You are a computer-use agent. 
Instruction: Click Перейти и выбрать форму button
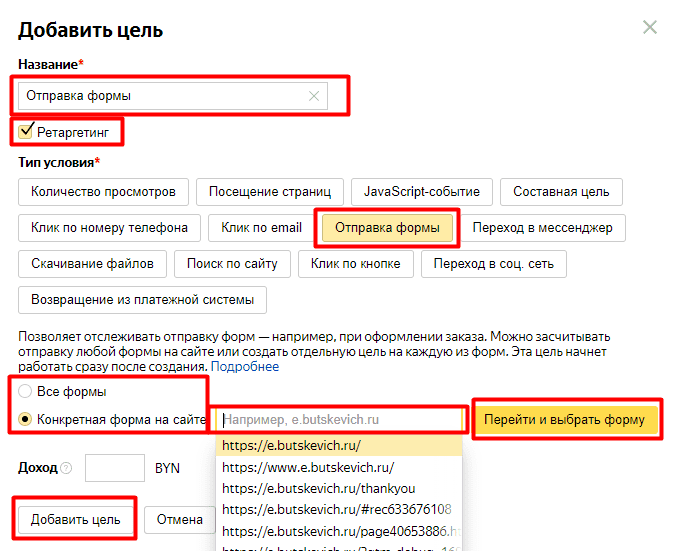pyautogui.click(x=565, y=419)
